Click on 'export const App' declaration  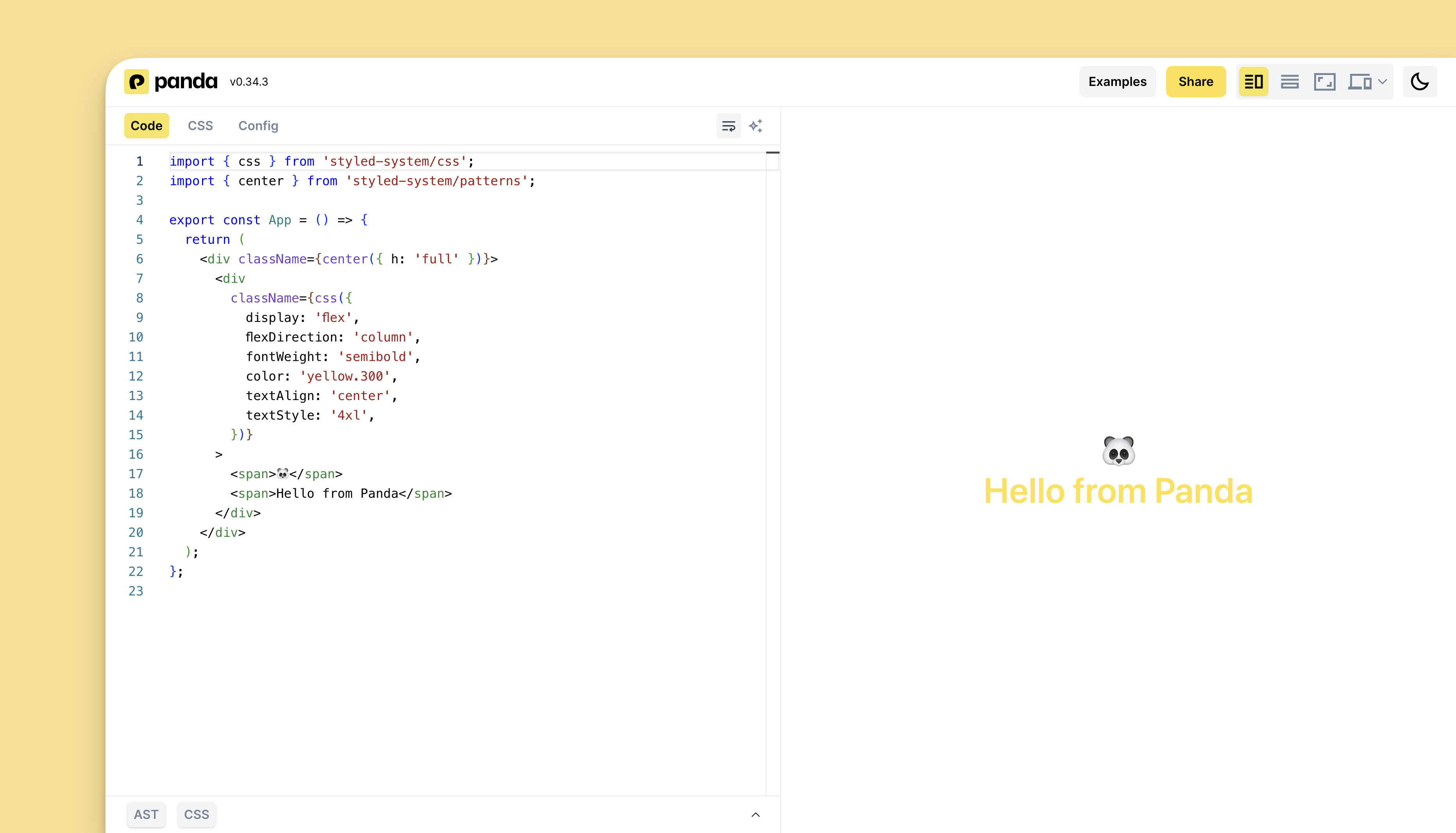(230, 220)
